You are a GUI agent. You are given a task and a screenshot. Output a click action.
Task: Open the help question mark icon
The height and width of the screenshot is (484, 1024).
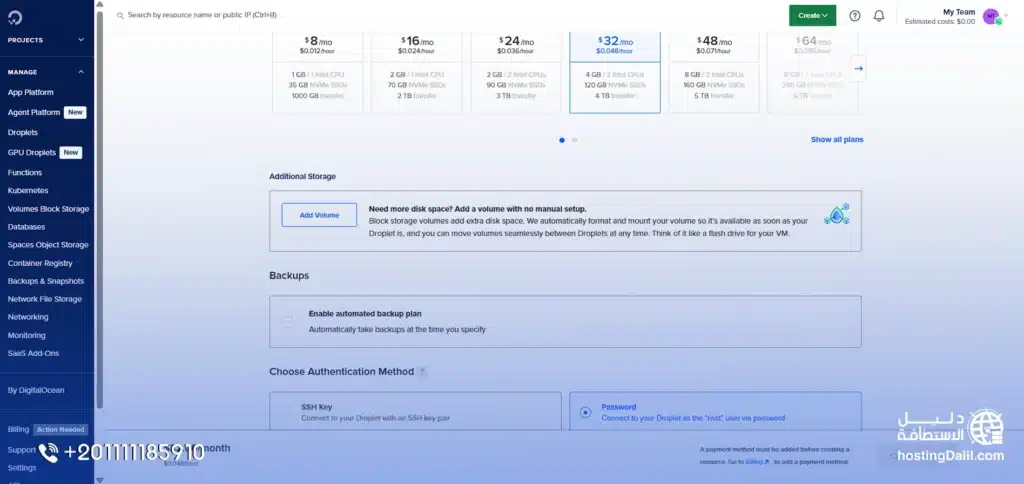[855, 15]
